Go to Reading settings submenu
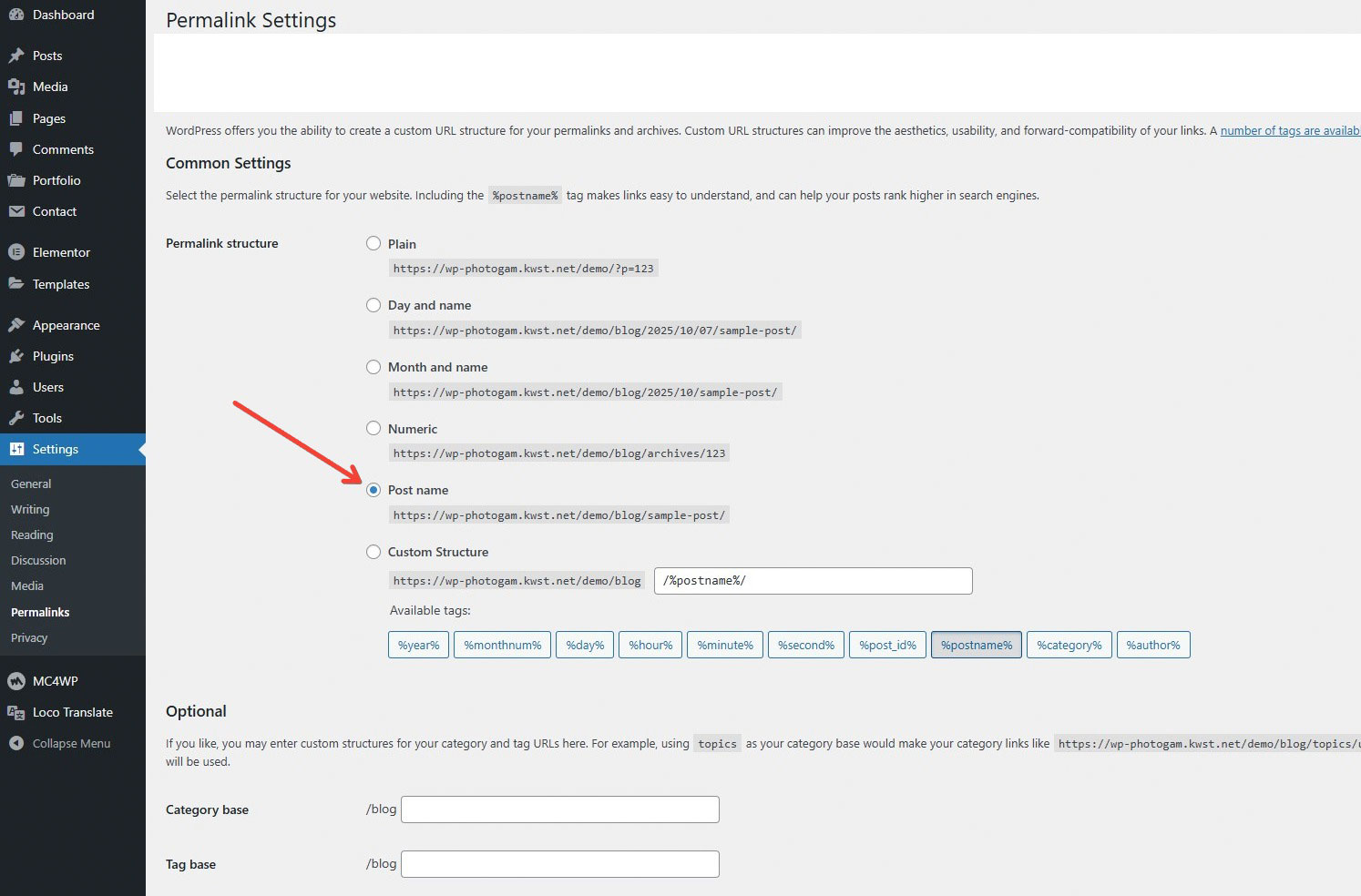 pyautogui.click(x=32, y=535)
